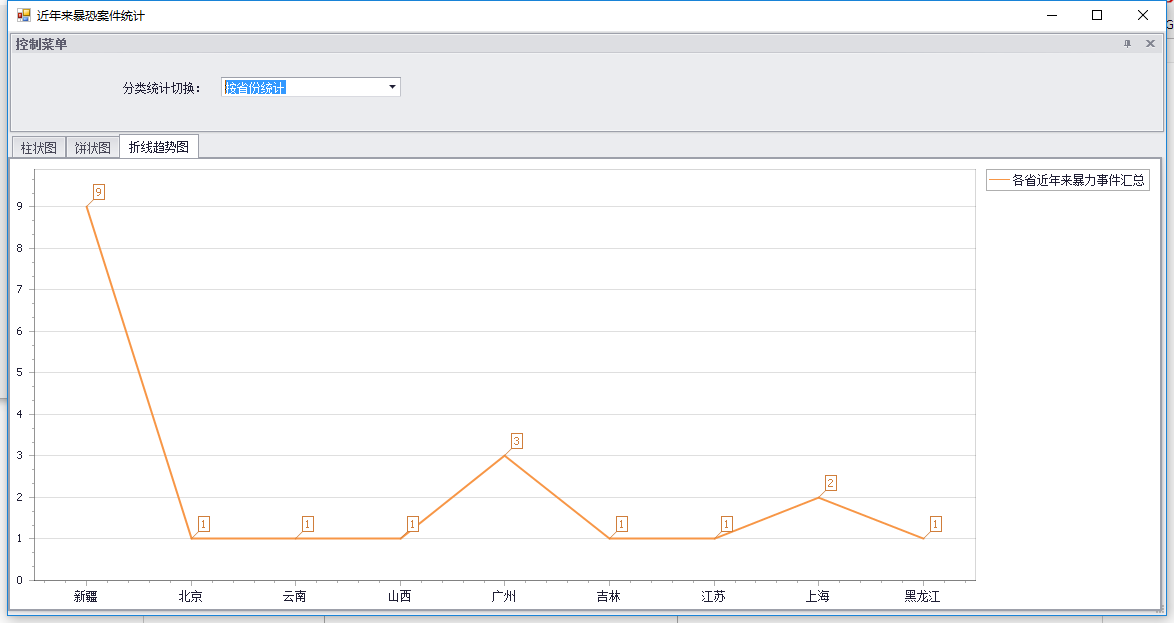Viewport: 1174px width, 623px height.
Task: Click the application icon in the title bar
Action: [24, 15]
